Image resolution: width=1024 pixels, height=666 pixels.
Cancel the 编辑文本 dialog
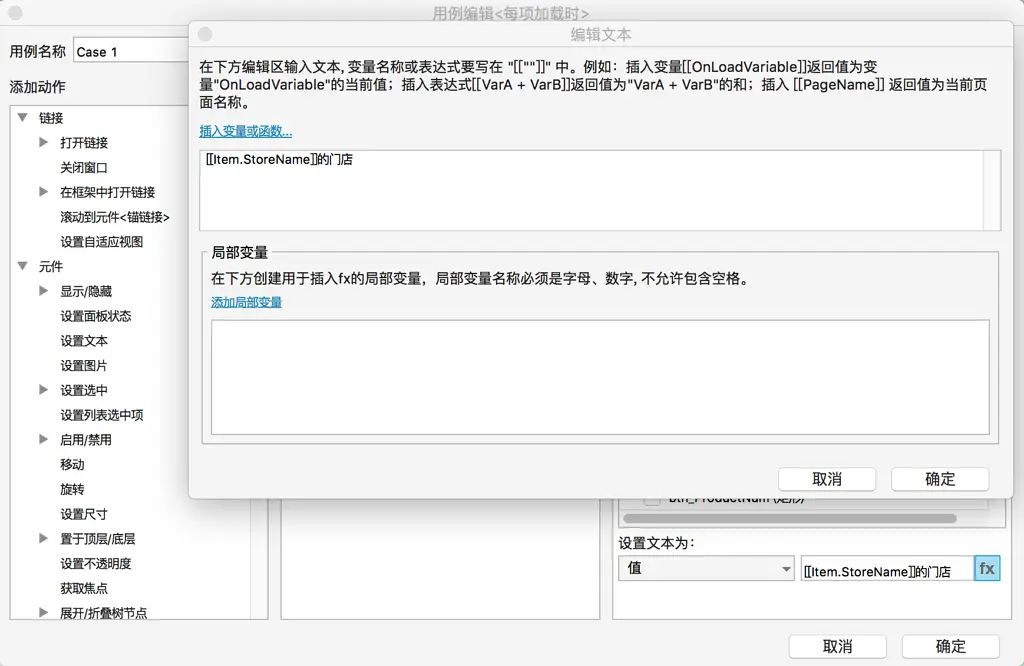coord(827,479)
